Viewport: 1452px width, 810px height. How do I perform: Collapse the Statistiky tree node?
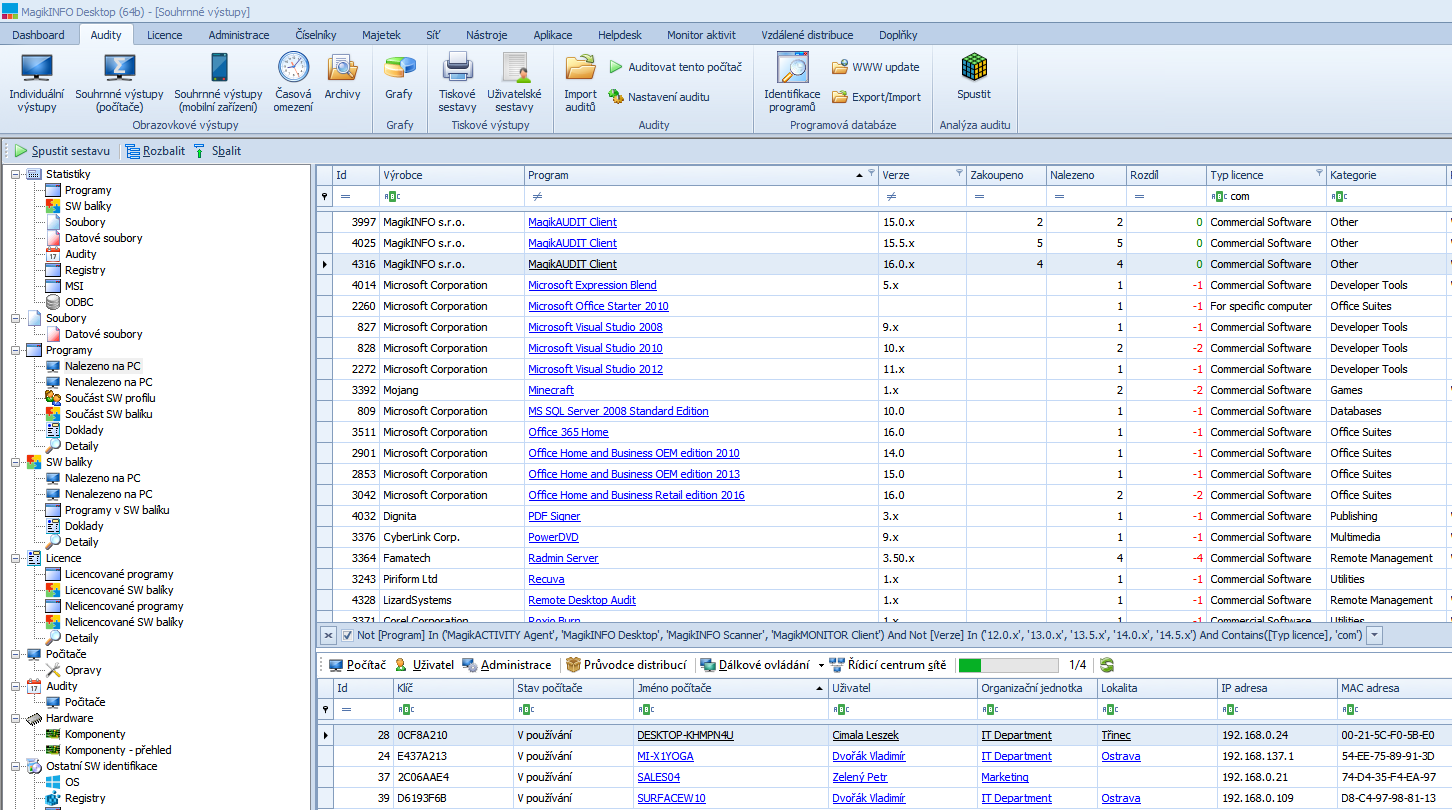coord(16,174)
